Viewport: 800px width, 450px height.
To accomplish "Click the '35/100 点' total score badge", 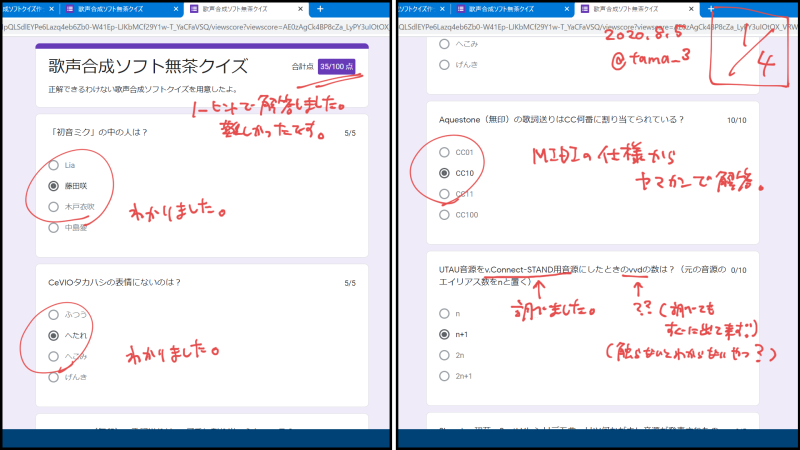I will pos(336,66).
